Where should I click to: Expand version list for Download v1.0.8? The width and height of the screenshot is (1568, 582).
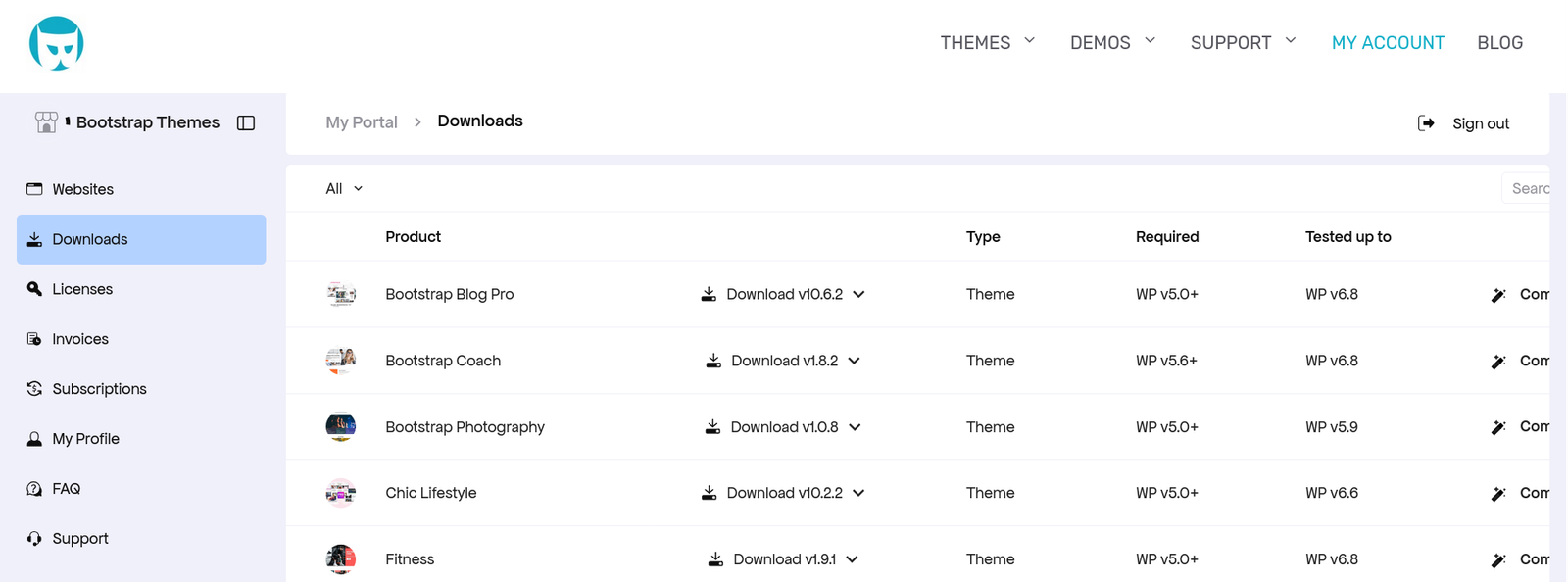(855, 427)
